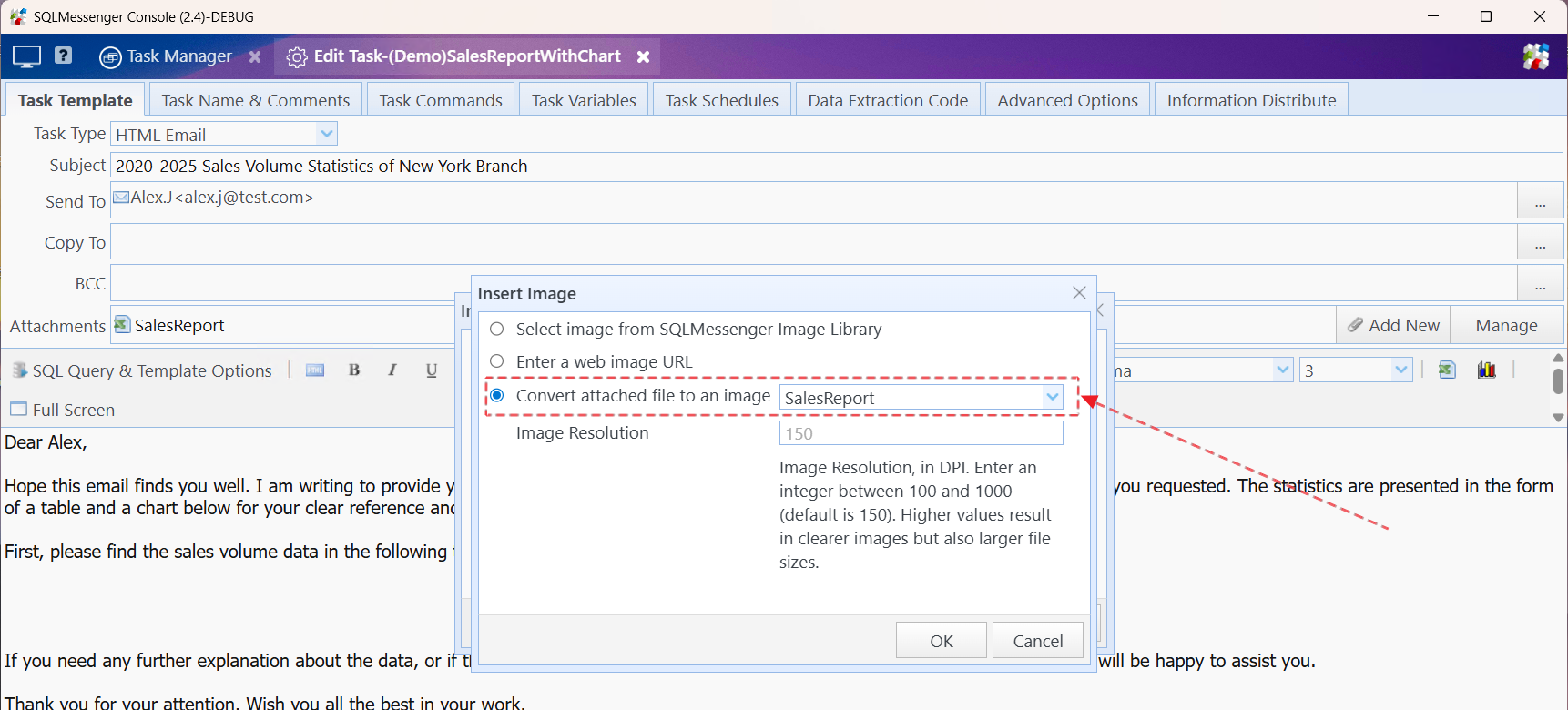
Task: Click toolbar scroll up arrow
Action: (1558, 358)
